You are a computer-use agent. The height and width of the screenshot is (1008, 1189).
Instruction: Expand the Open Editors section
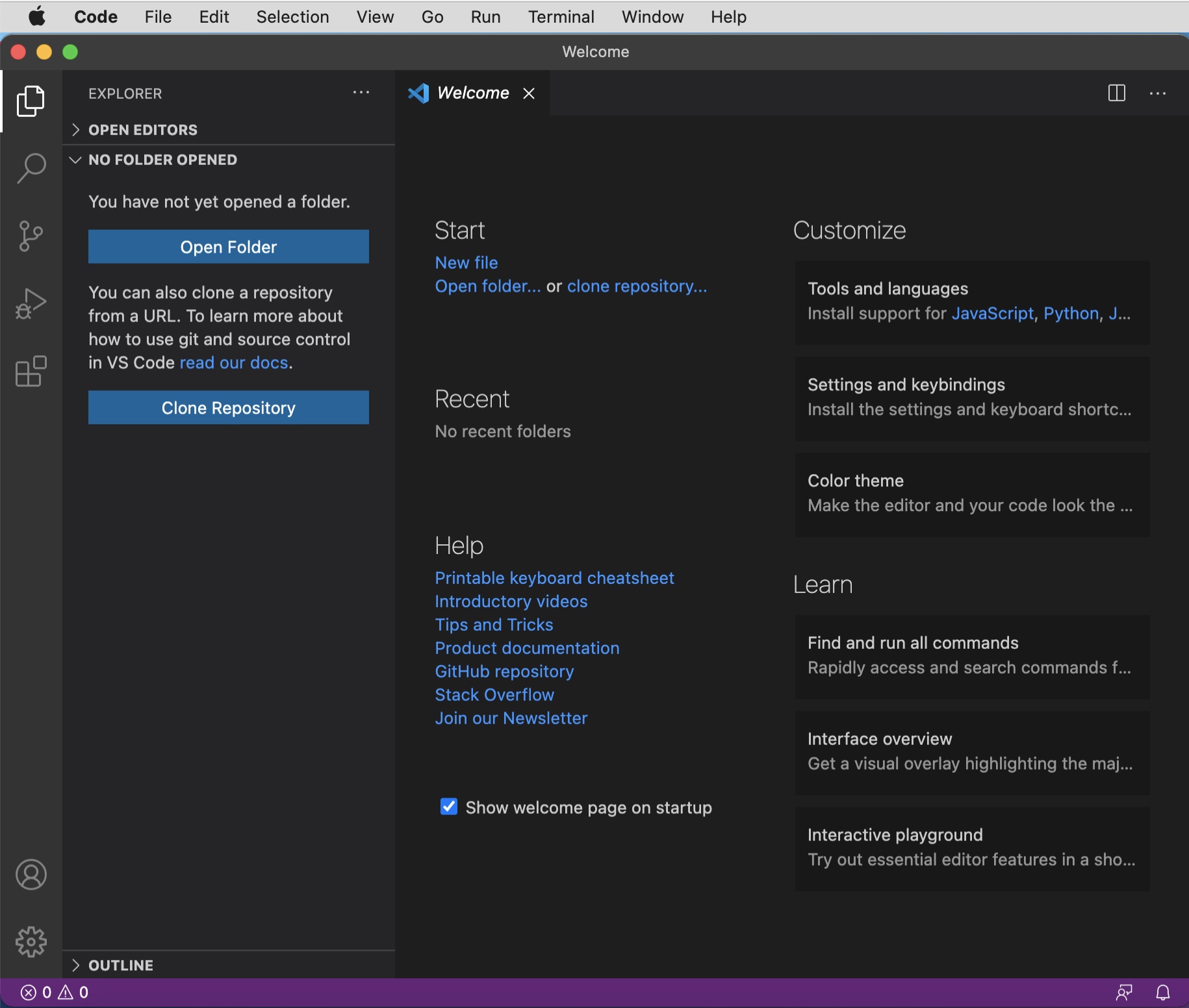[x=229, y=130]
